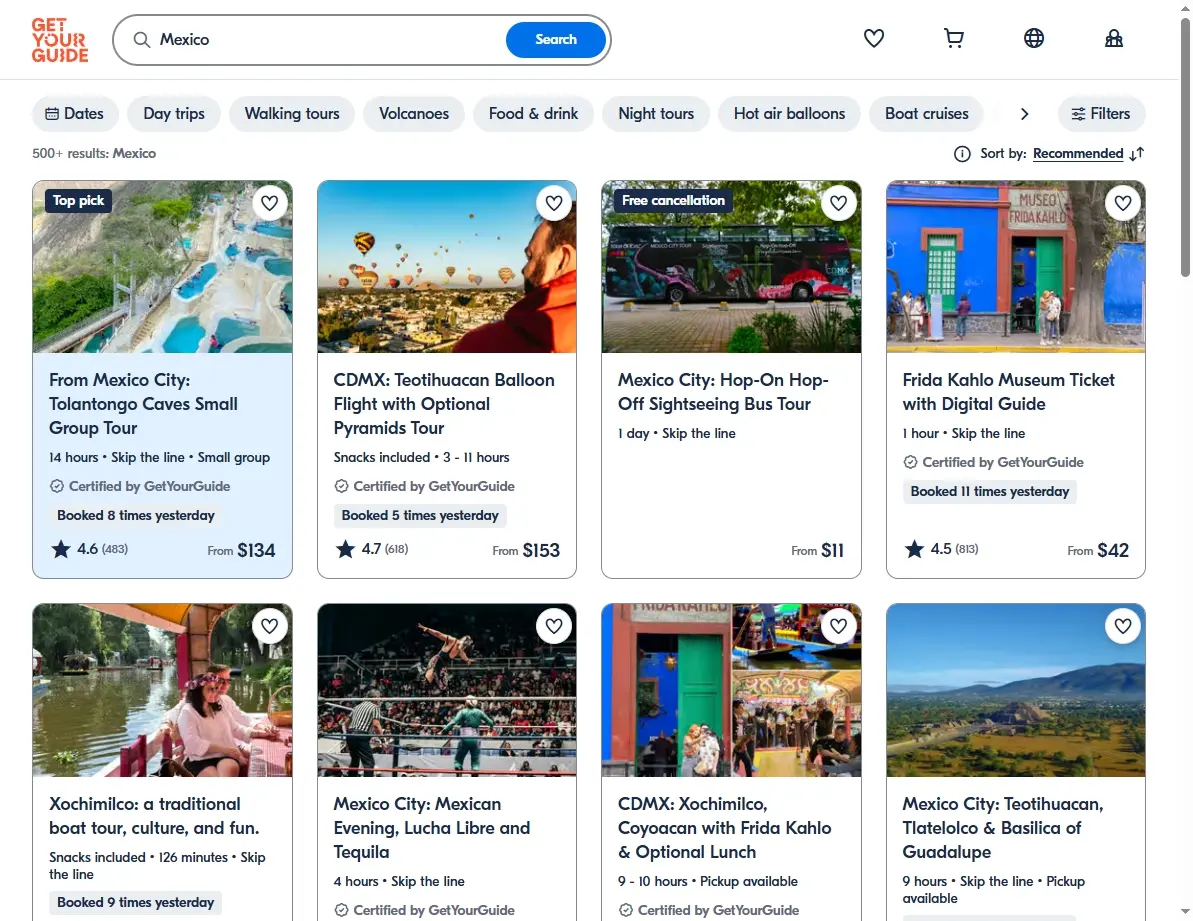Select the Food & drink chip
The image size is (1193, 921).
pyautogui.click(x=533, y=114)
